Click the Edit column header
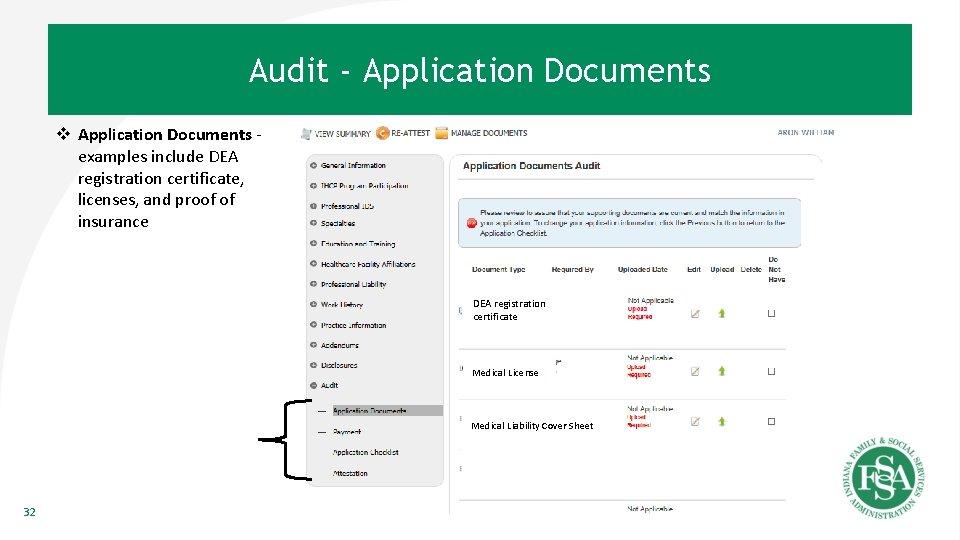 pos(694,269)
